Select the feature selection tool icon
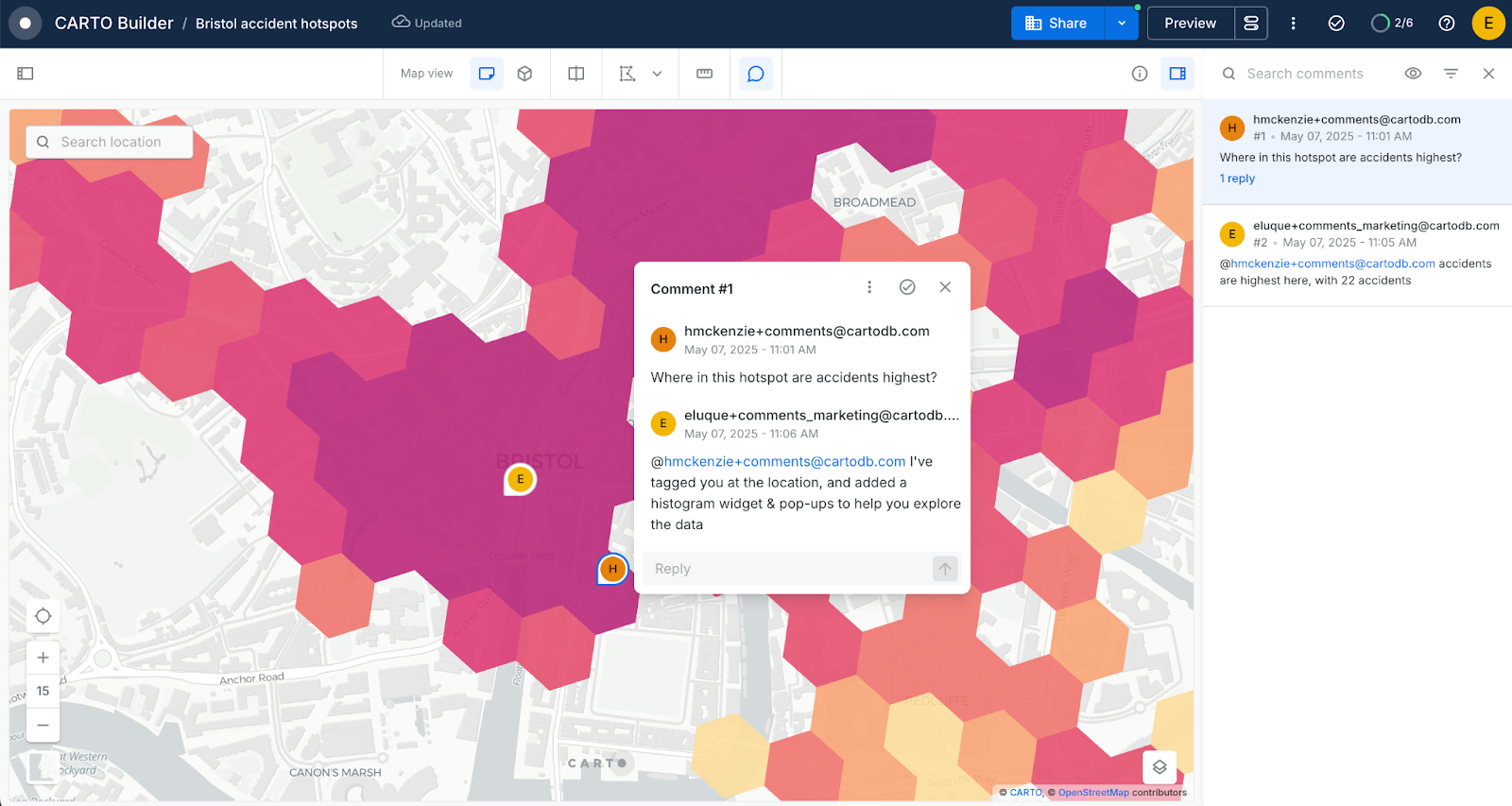Viewport: 1512px width, 806px height. point(627,74)
